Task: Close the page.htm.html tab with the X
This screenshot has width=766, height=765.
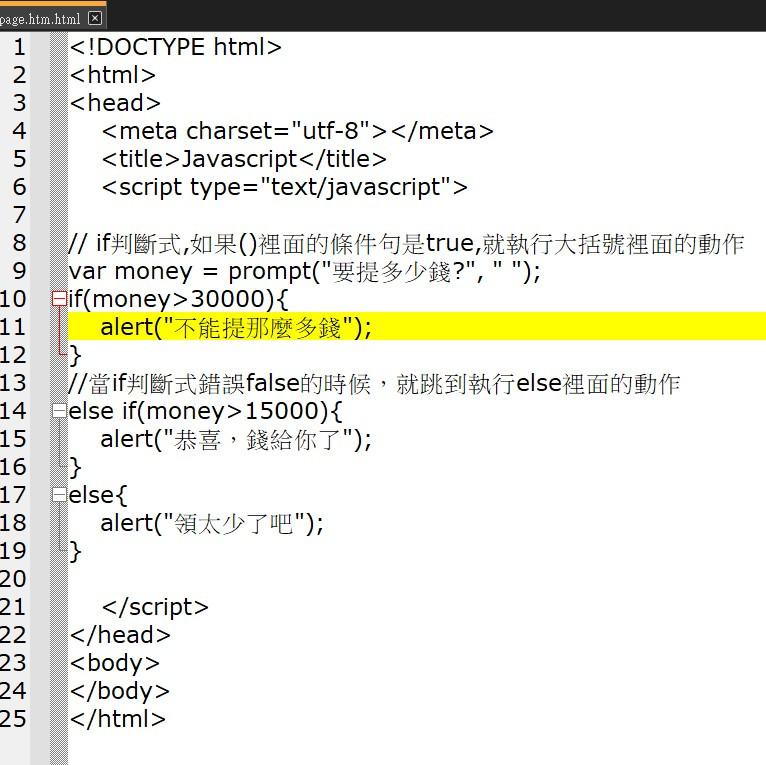Action: pos(95,19)
